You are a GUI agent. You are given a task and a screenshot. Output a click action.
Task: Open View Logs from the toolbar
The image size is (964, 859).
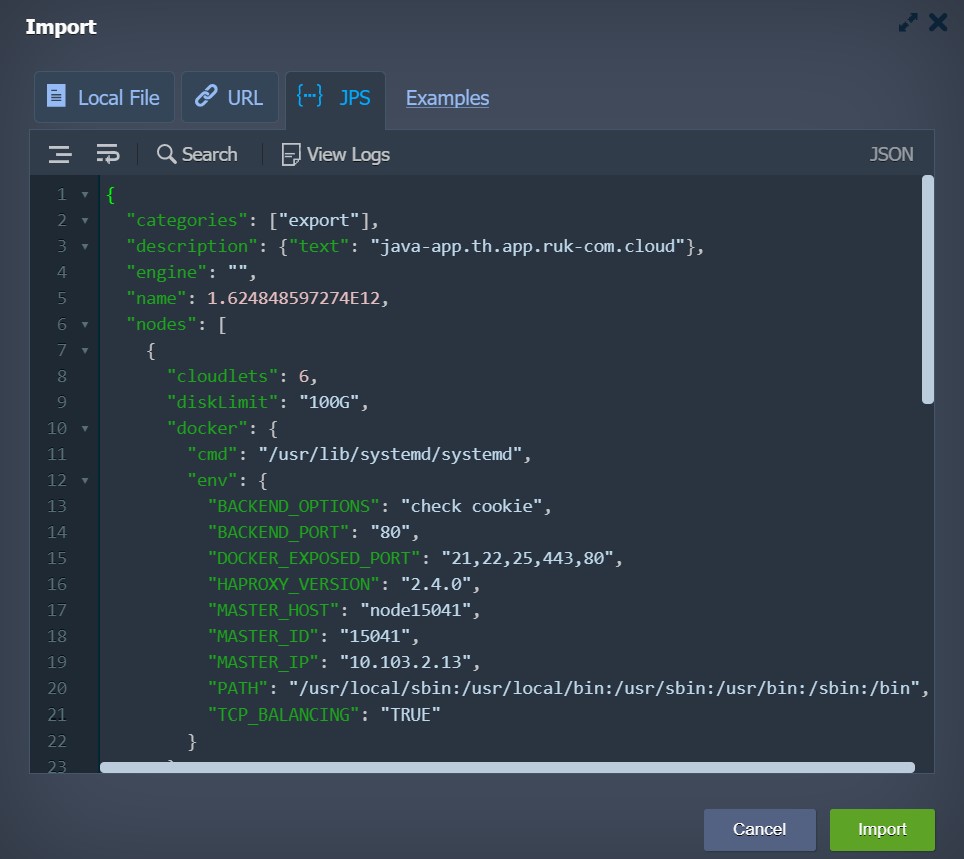(336, 154)
